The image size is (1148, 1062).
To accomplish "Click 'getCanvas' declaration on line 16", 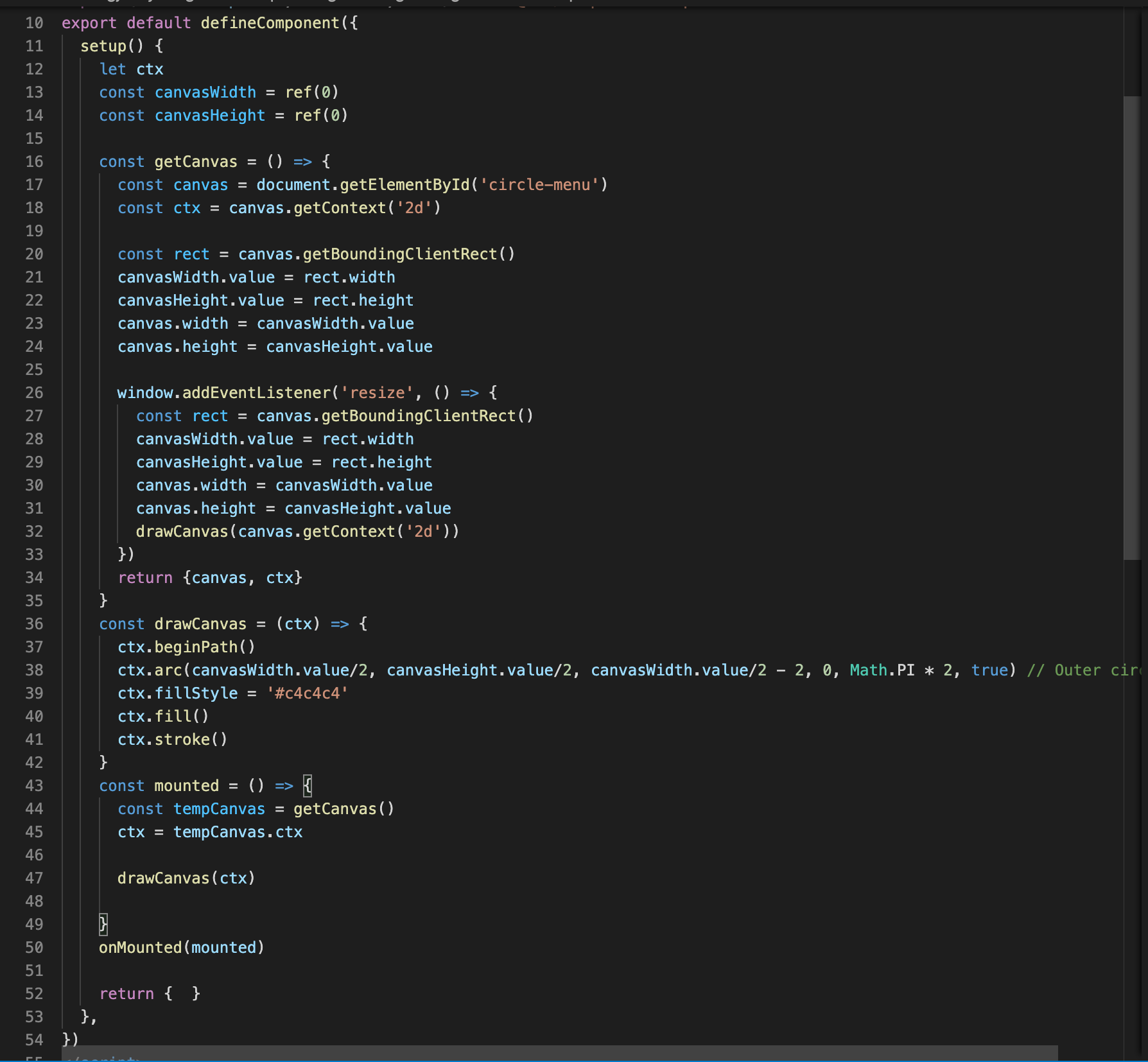I will 196,162.
